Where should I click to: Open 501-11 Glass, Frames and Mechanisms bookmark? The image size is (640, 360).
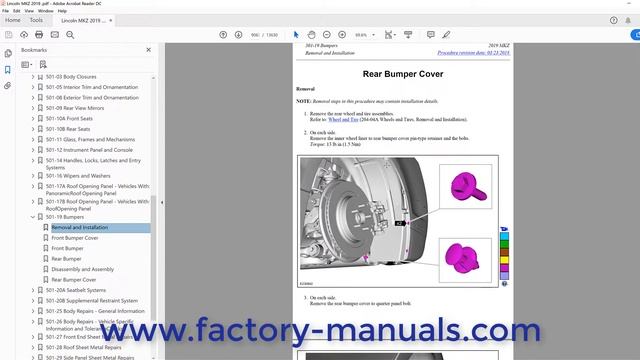click(x=90, y=140)
